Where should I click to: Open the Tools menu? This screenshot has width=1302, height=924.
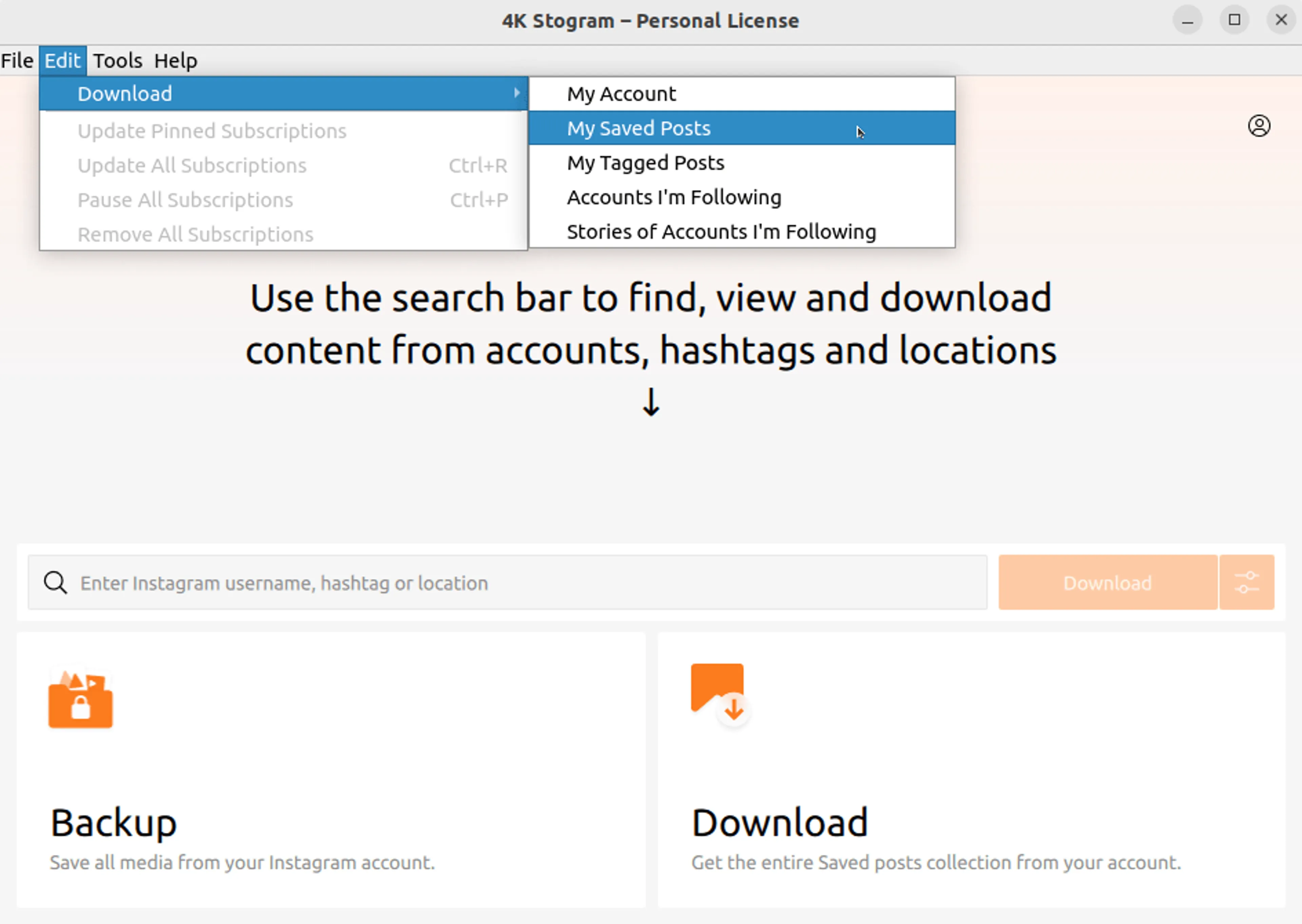tap(117, 60)
